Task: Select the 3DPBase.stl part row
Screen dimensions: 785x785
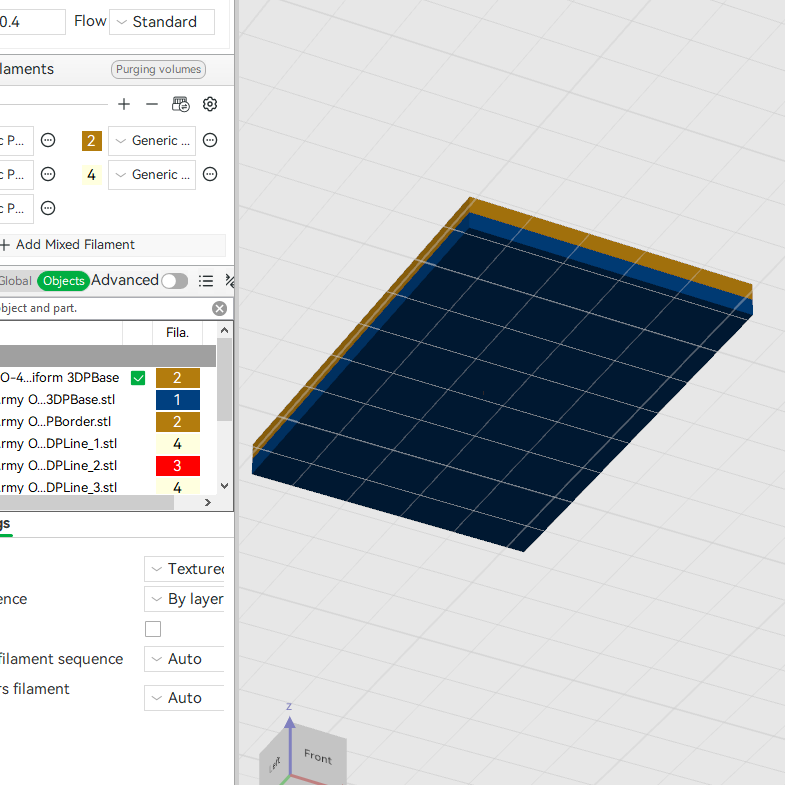Action: (x=58, y=400)
